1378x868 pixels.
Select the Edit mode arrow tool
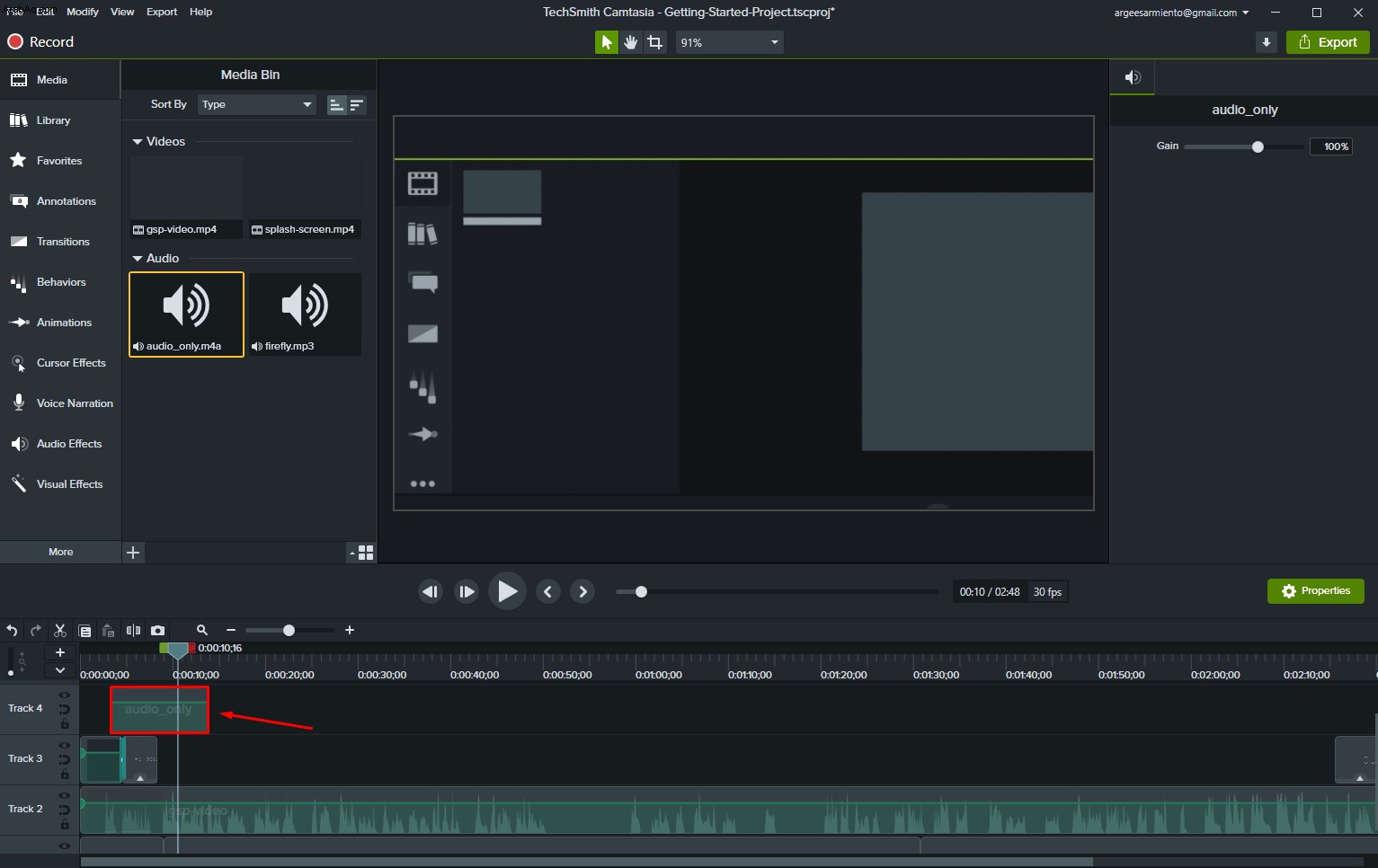pos(607,42)
